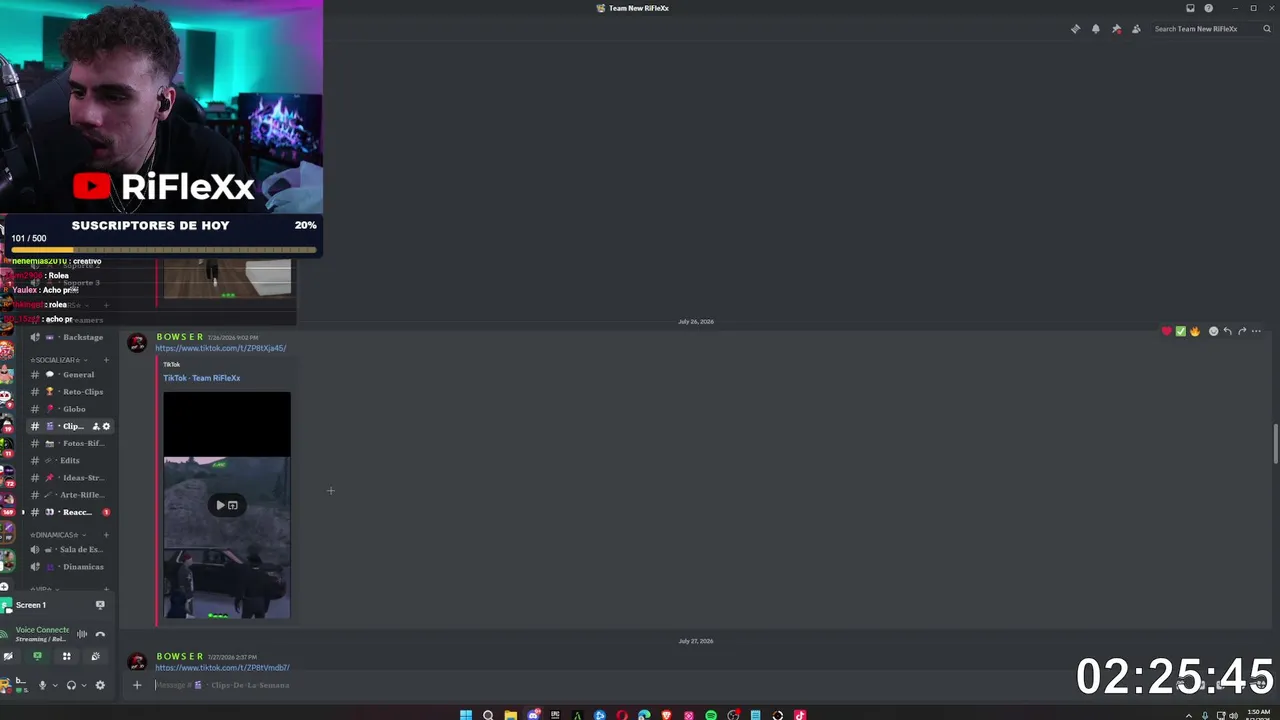The height and width of the screenshot is (720, 1280).
Task: Focus the Clips-De-La-Semana message box
Action: point(660,685)
